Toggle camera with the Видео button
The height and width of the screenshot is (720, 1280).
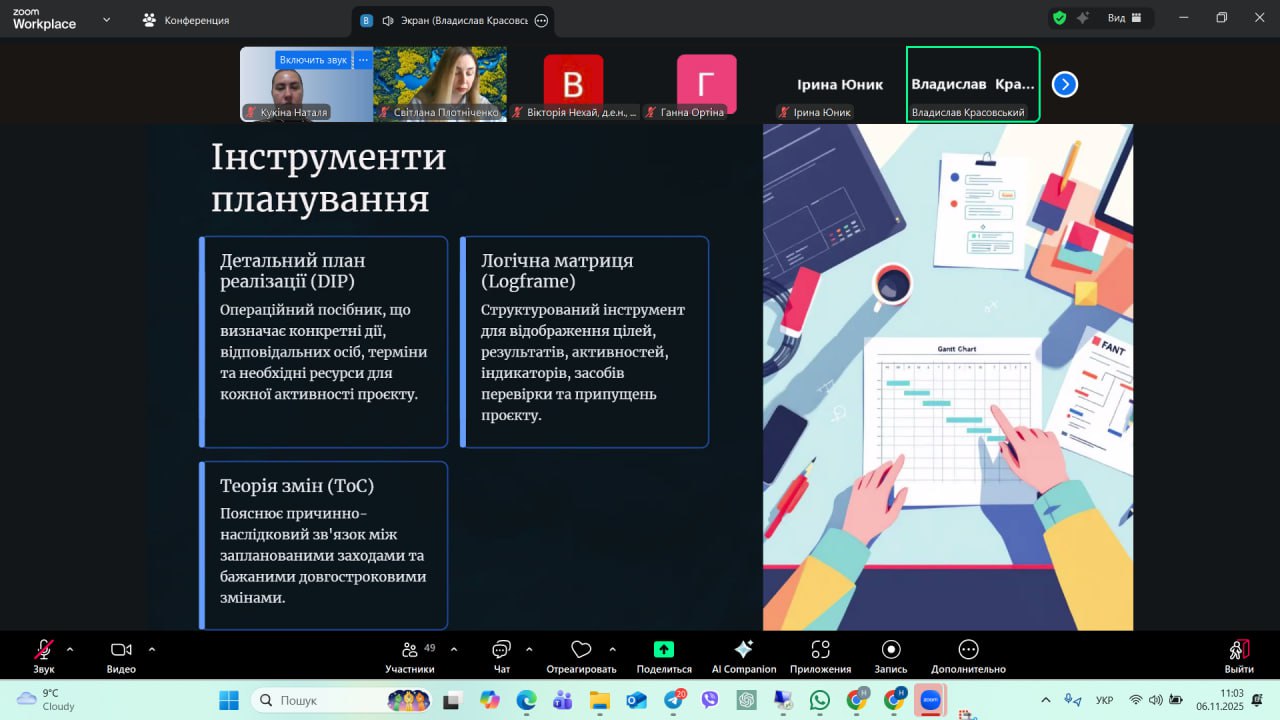coord(121,651)
